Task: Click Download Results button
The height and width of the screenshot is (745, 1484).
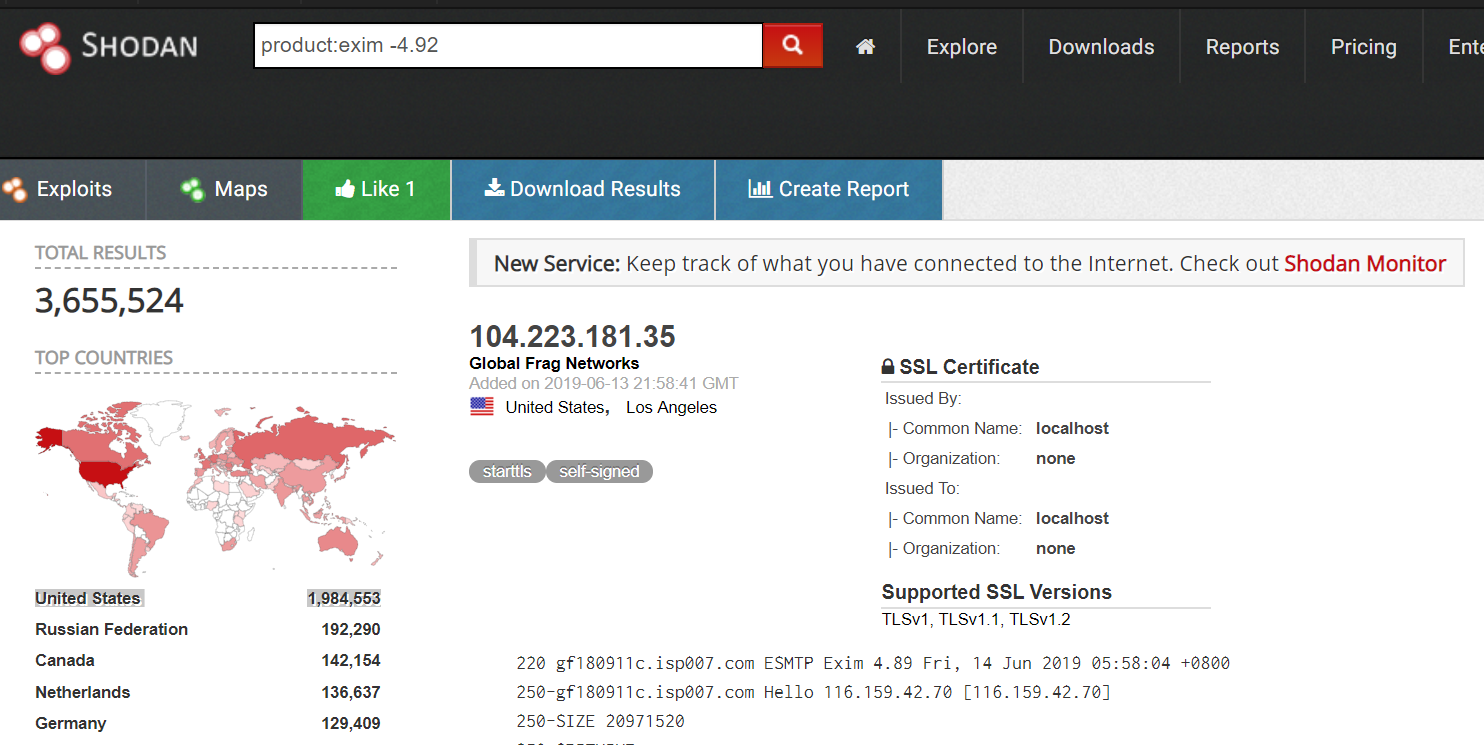Action: [x=583, y=189]
